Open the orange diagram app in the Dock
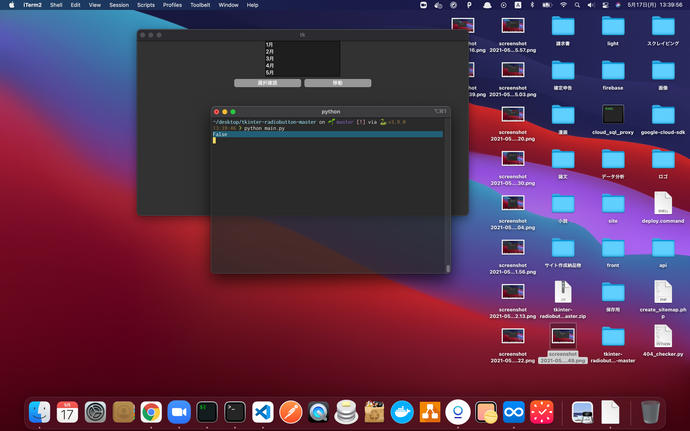The height and width of the screenshot is (431, 690). click(430, 413)
